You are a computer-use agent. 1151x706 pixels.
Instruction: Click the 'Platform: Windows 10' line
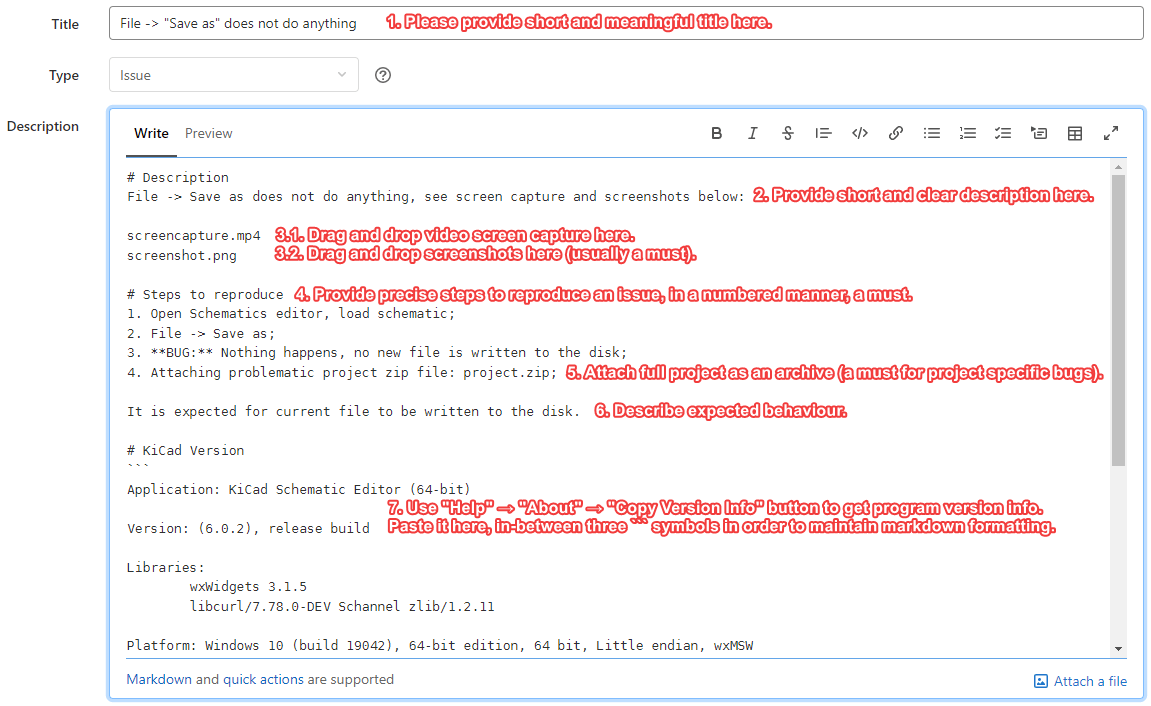point(440,646)
